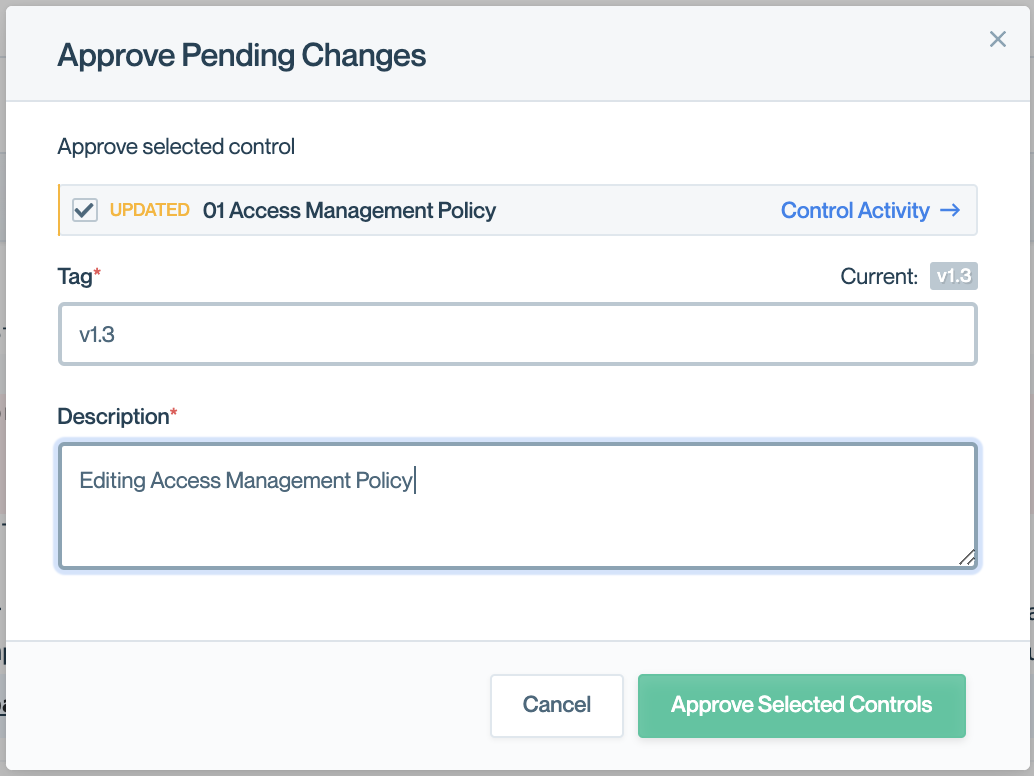The height and width of the screenshot is (776, 1034).
Task: Click Approve Selected Controls button
Action: [x=801, y=705]
